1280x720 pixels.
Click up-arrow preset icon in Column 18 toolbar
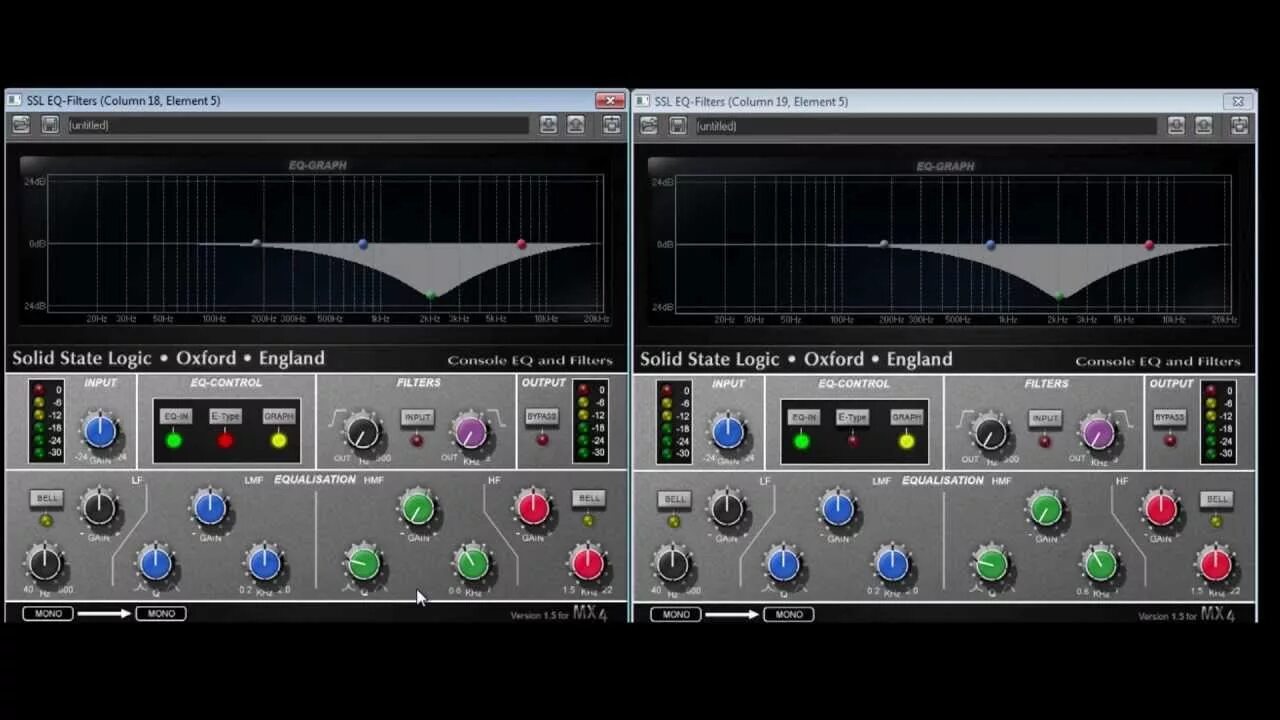(x=576, y=124)
